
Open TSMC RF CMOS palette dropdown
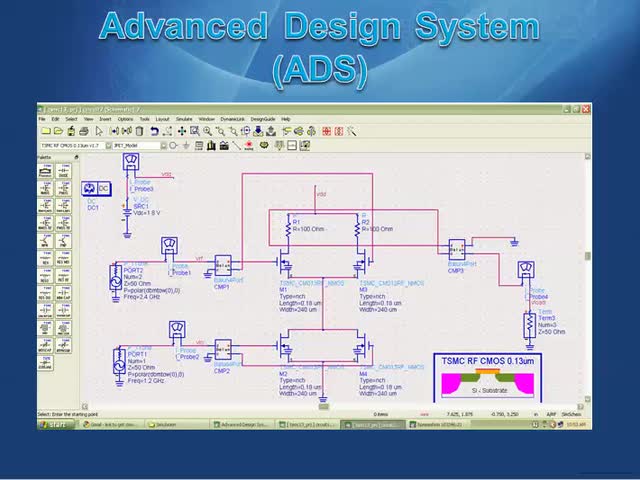pos(109,145)
